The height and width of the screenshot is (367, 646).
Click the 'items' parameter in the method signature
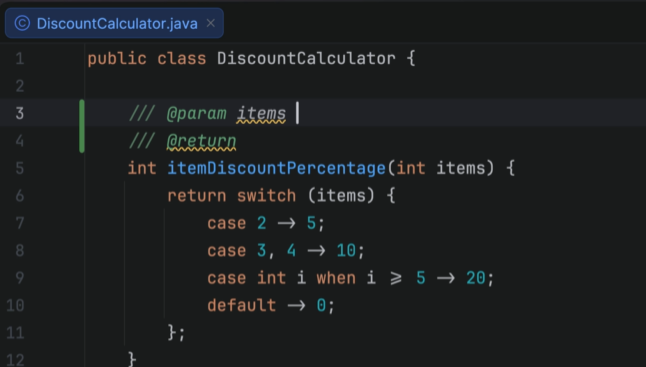pyautogui.click(x=461, y=168)
